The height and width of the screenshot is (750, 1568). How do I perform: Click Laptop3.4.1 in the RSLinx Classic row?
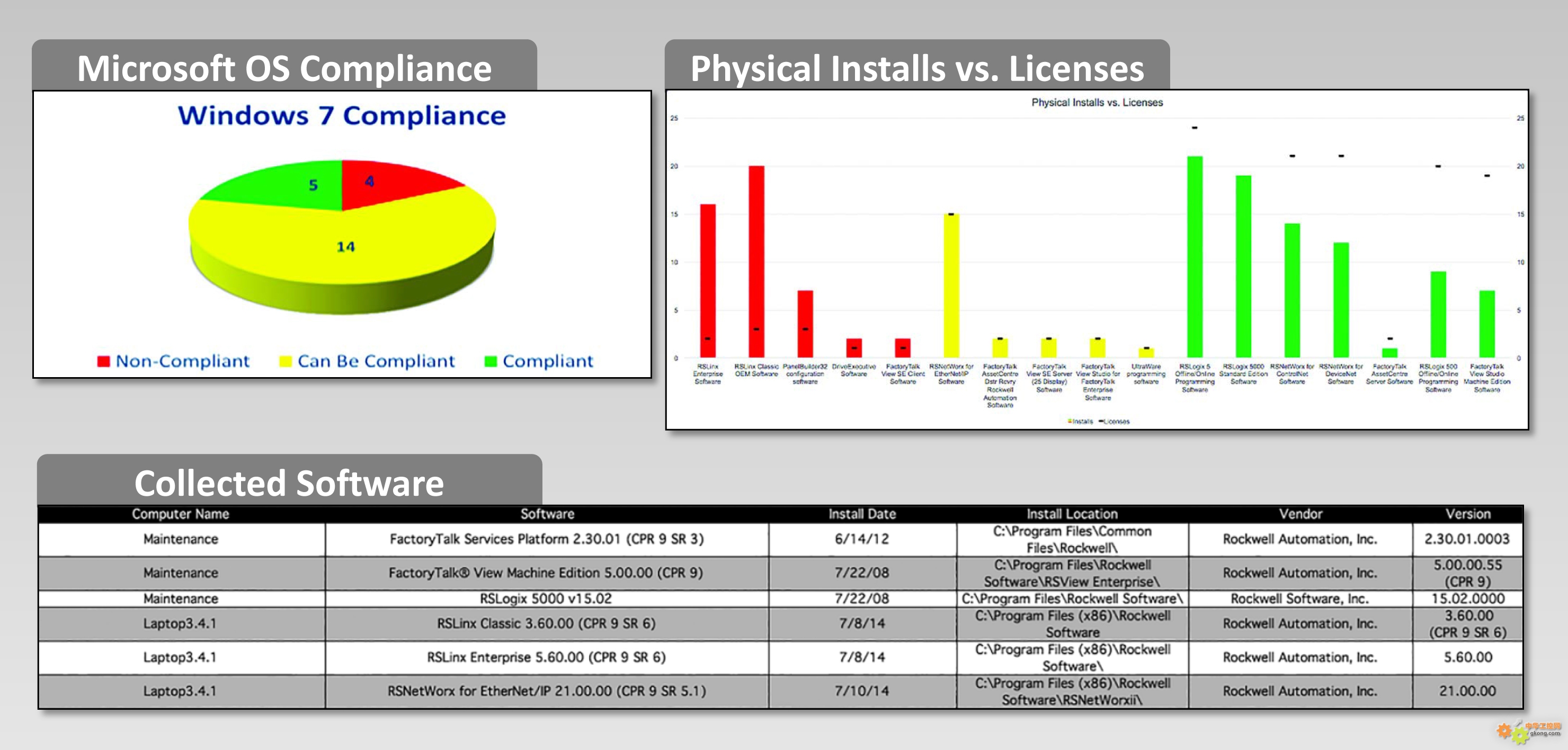(x=181, y=624)
